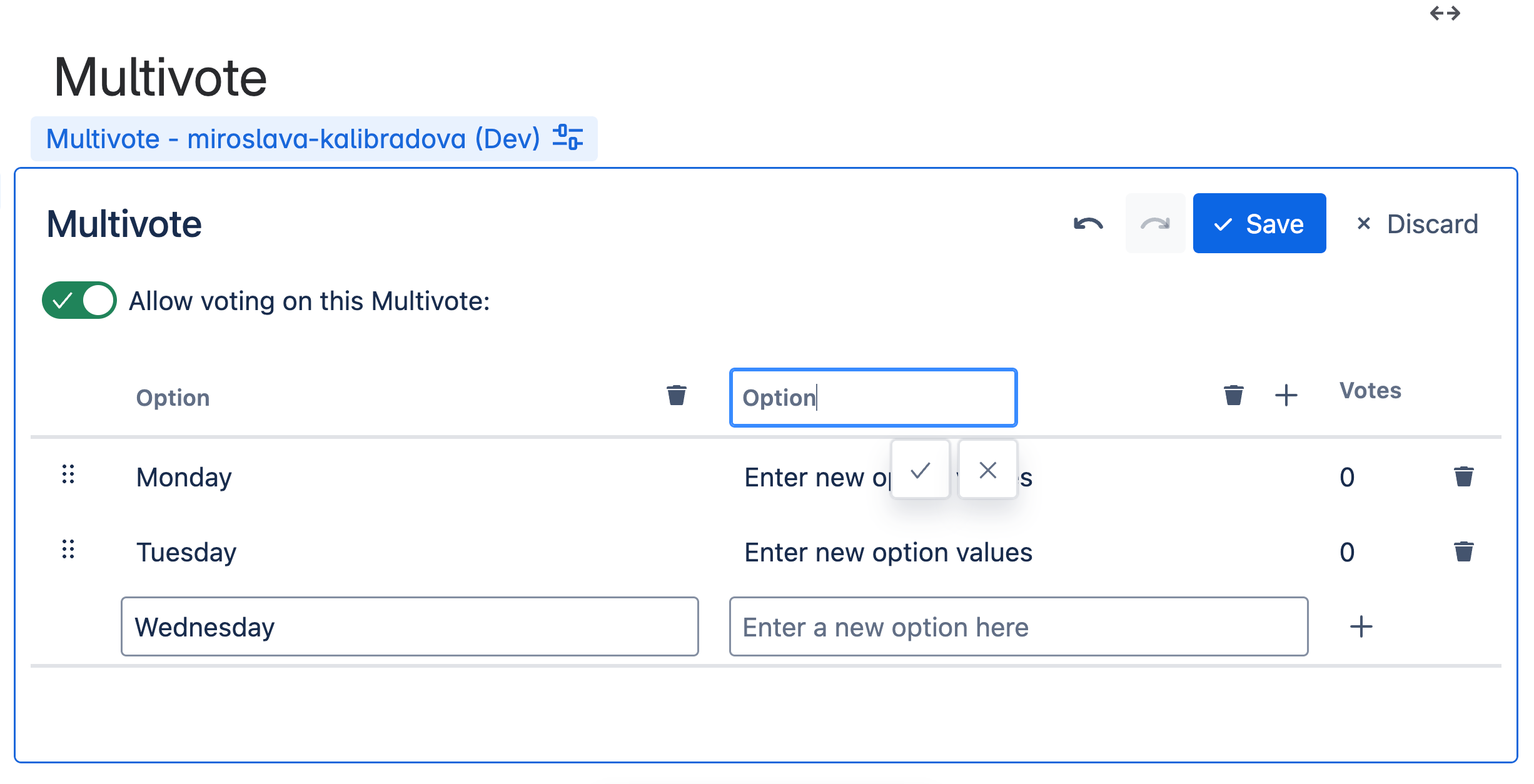Screen dimensions: 1534x784
Task: Click the Wednesday input field
Action: pos(410,627)
